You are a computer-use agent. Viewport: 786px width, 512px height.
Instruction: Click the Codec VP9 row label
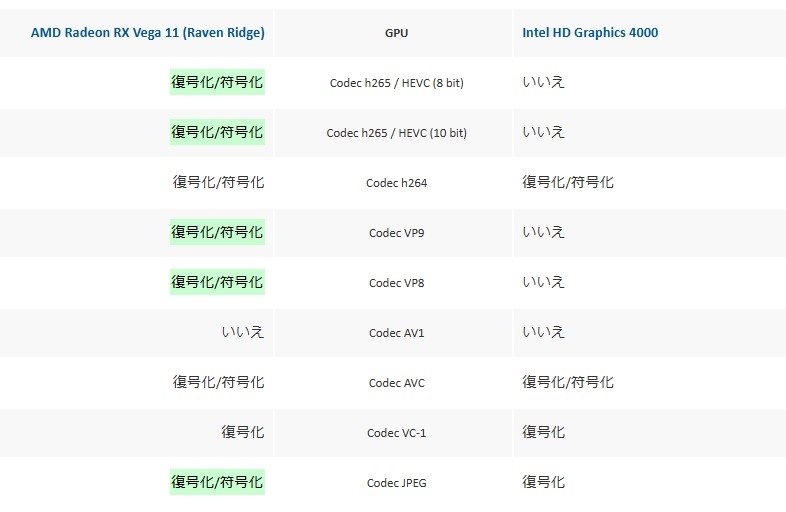coord(396,233)
